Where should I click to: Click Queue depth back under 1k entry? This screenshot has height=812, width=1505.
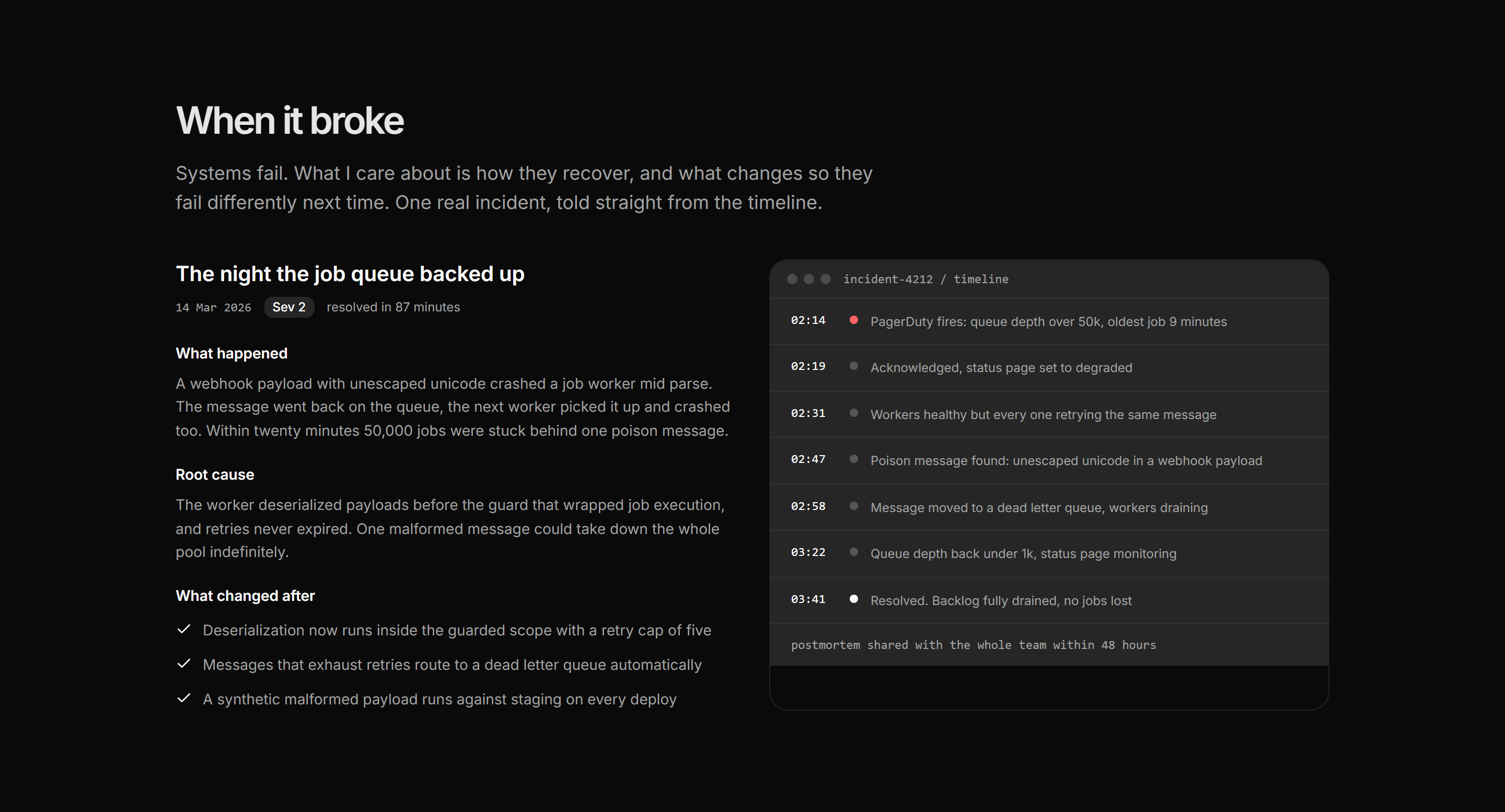point(1024,554)
